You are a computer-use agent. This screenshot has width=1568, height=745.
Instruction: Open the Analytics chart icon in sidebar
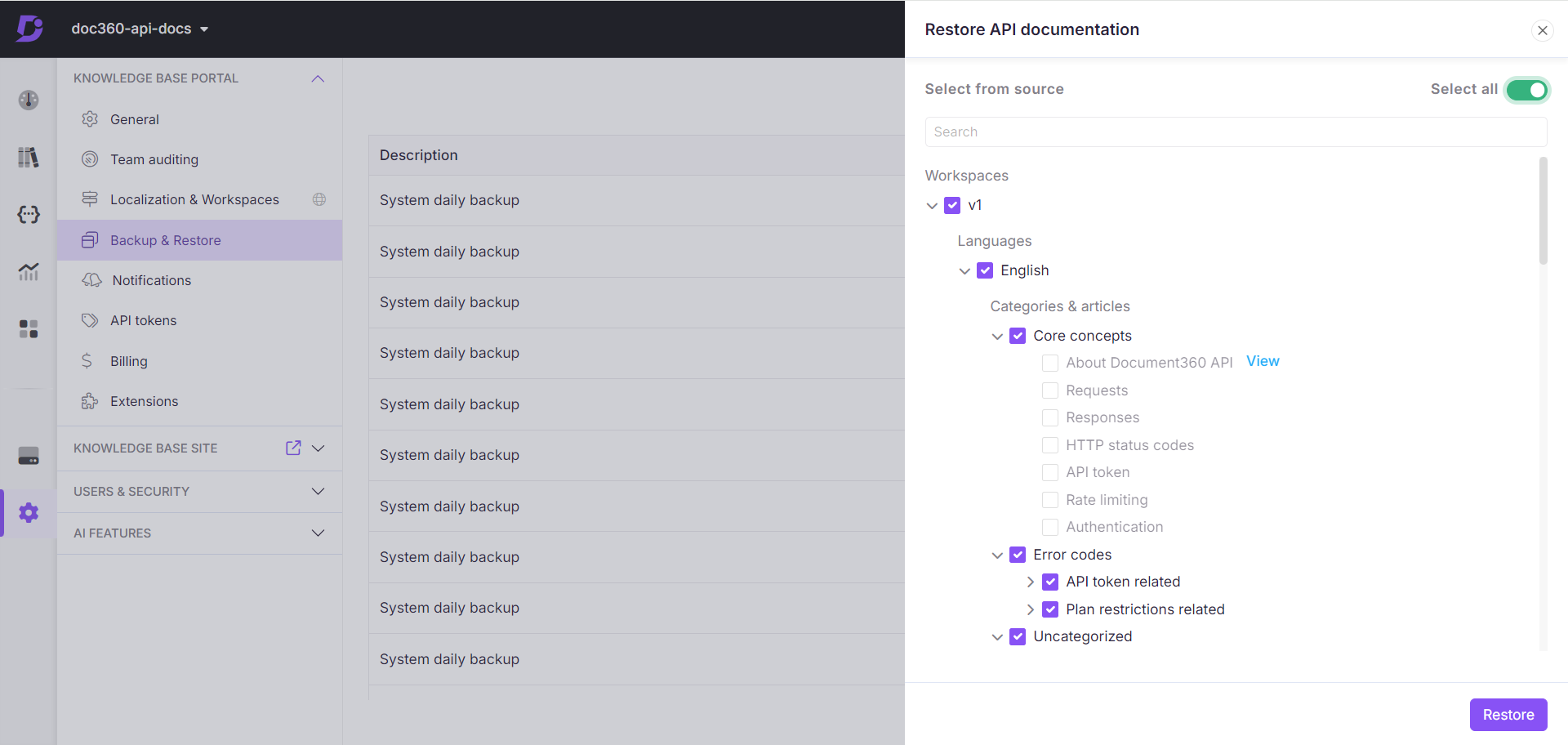click(x=29, y=271)
